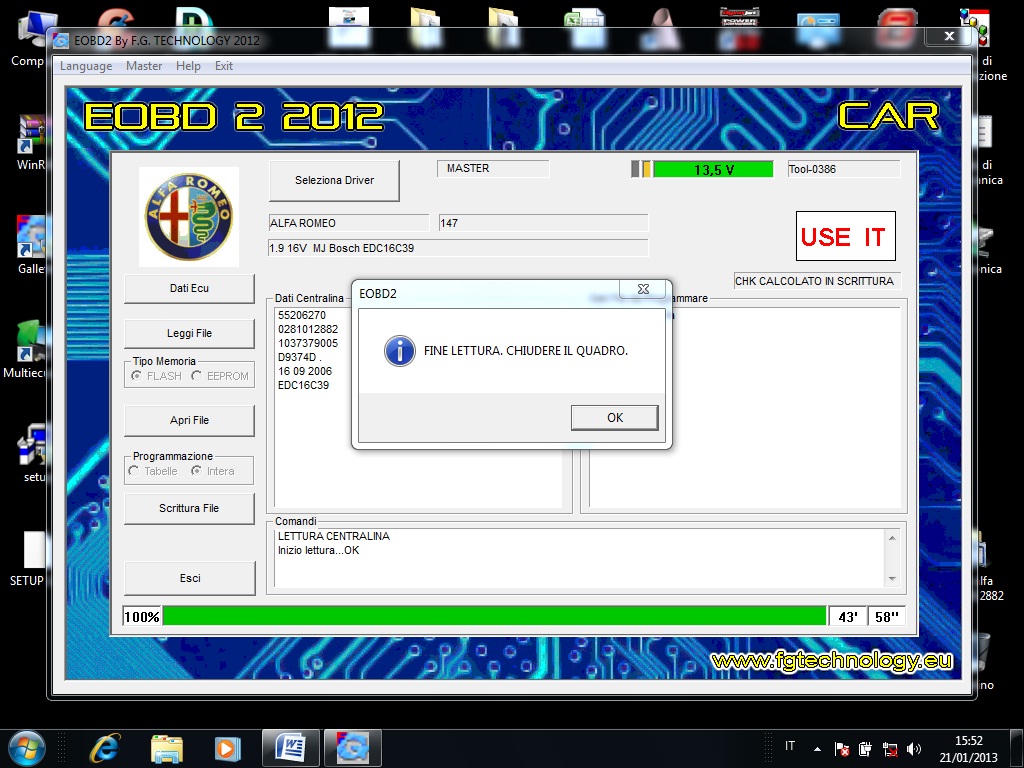Show hidden tray icons arrow
The width and height of the screenshot is (1024, 768).
[x=817, y=748]
